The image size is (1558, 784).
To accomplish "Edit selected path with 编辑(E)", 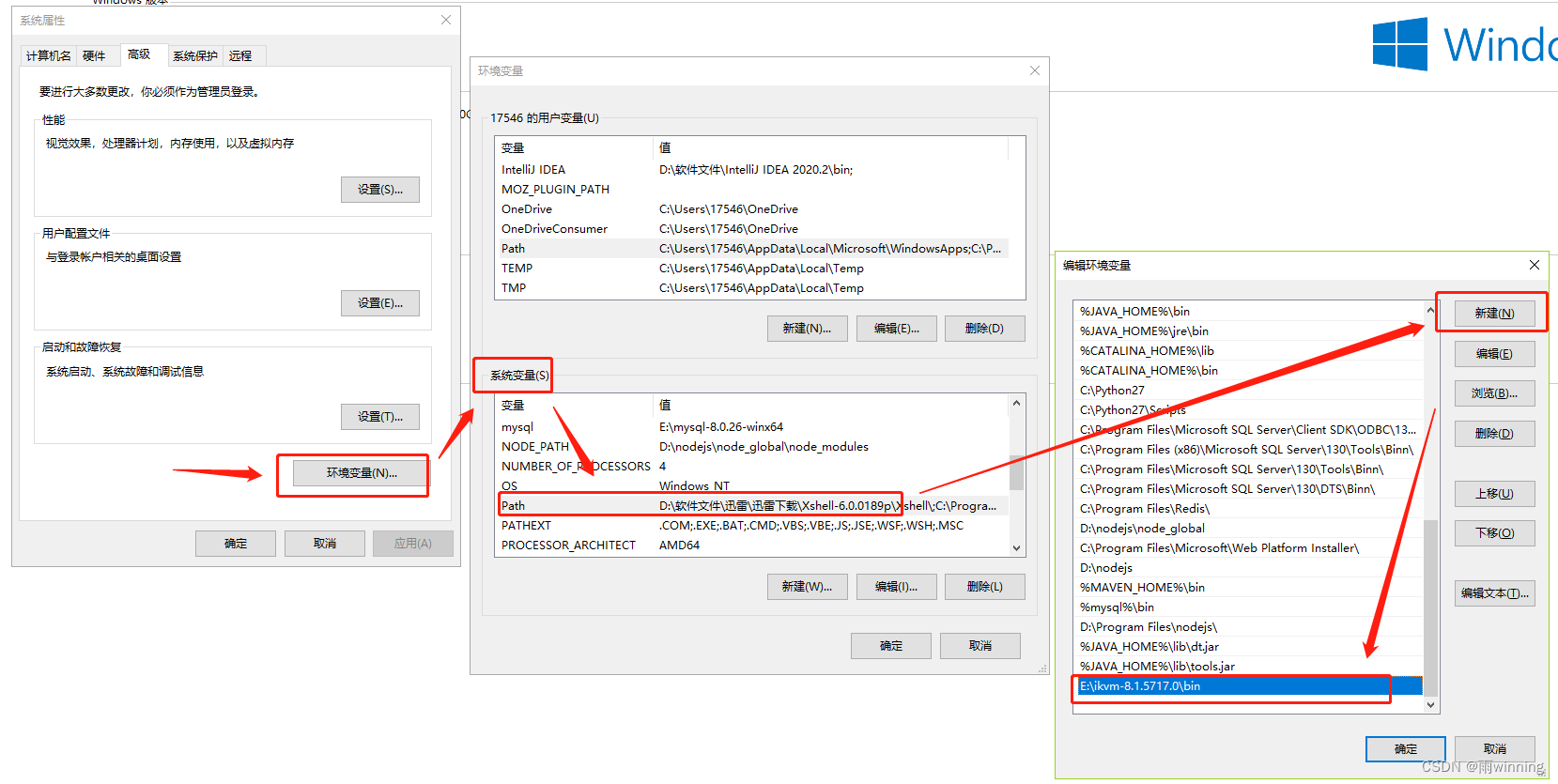I will click(x=1494, y=354).
